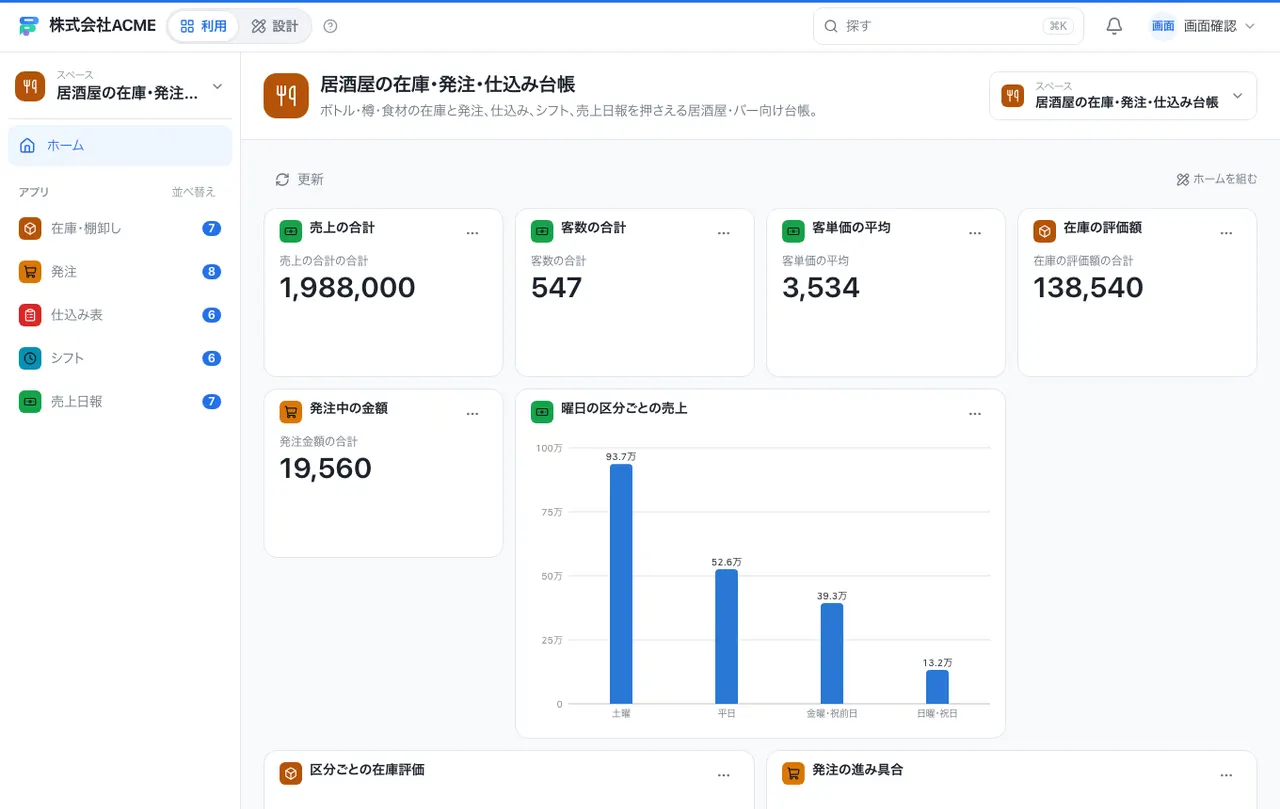Go to ホーム in sidebar
This screenshot has width=1280, height=809.
point(120,146)
